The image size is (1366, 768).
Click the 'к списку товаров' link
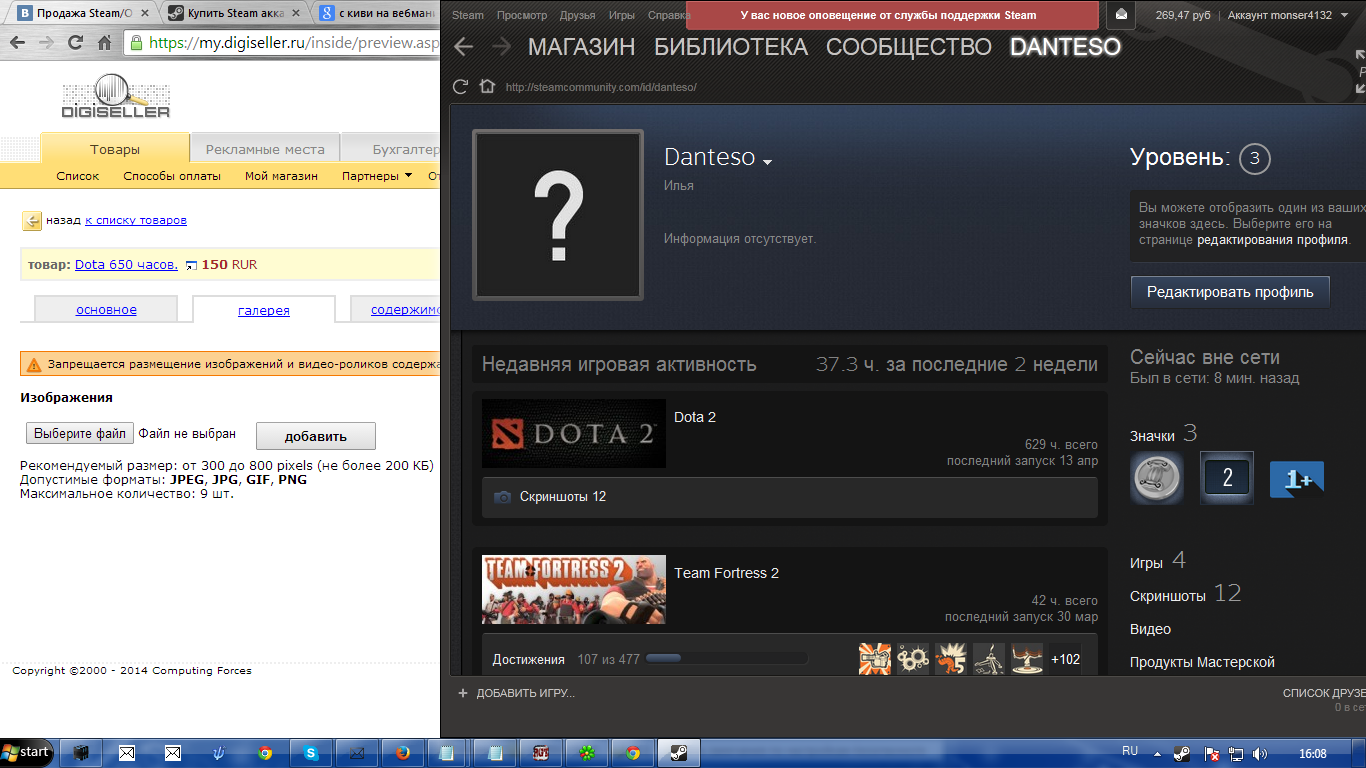pyautogui.click(x=136, y=220)
